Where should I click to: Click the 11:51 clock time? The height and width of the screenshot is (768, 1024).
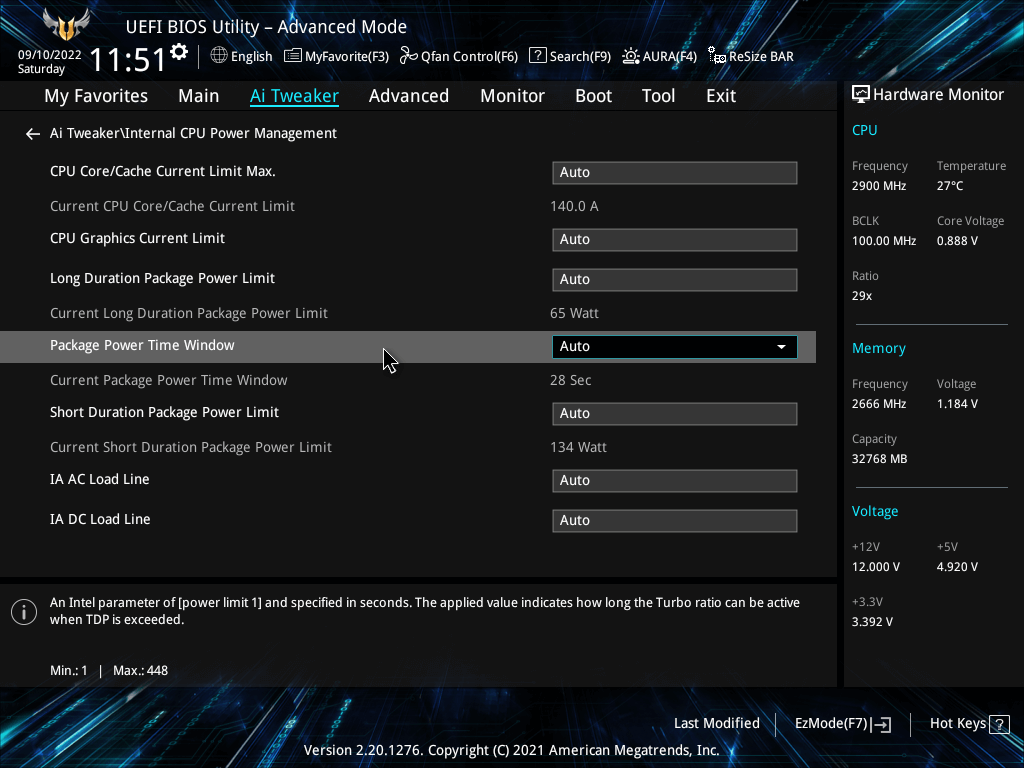coord(128,60)
